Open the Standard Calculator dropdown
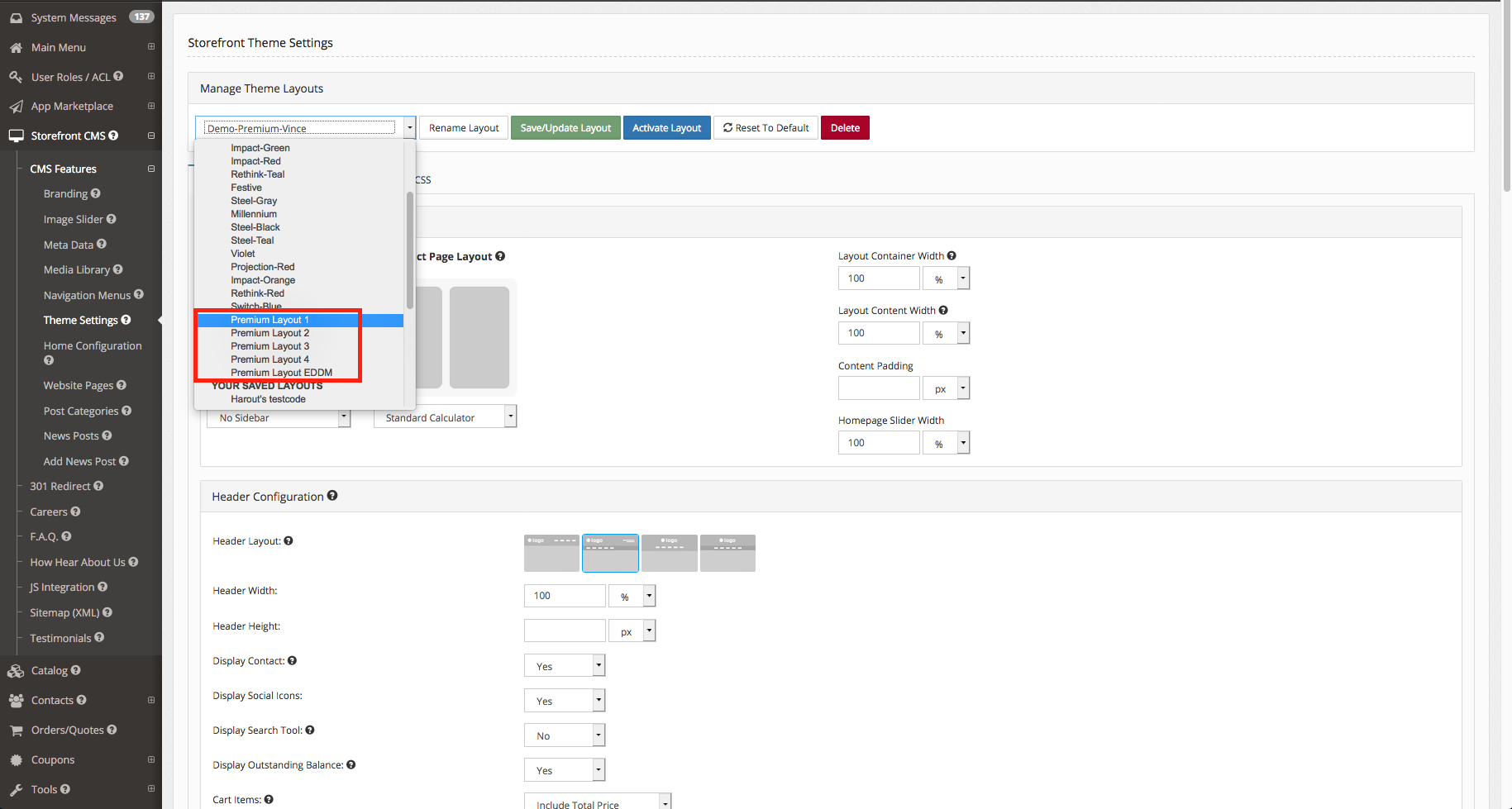This screenshot has width=1512, height=809. click(x=446, y=416)
